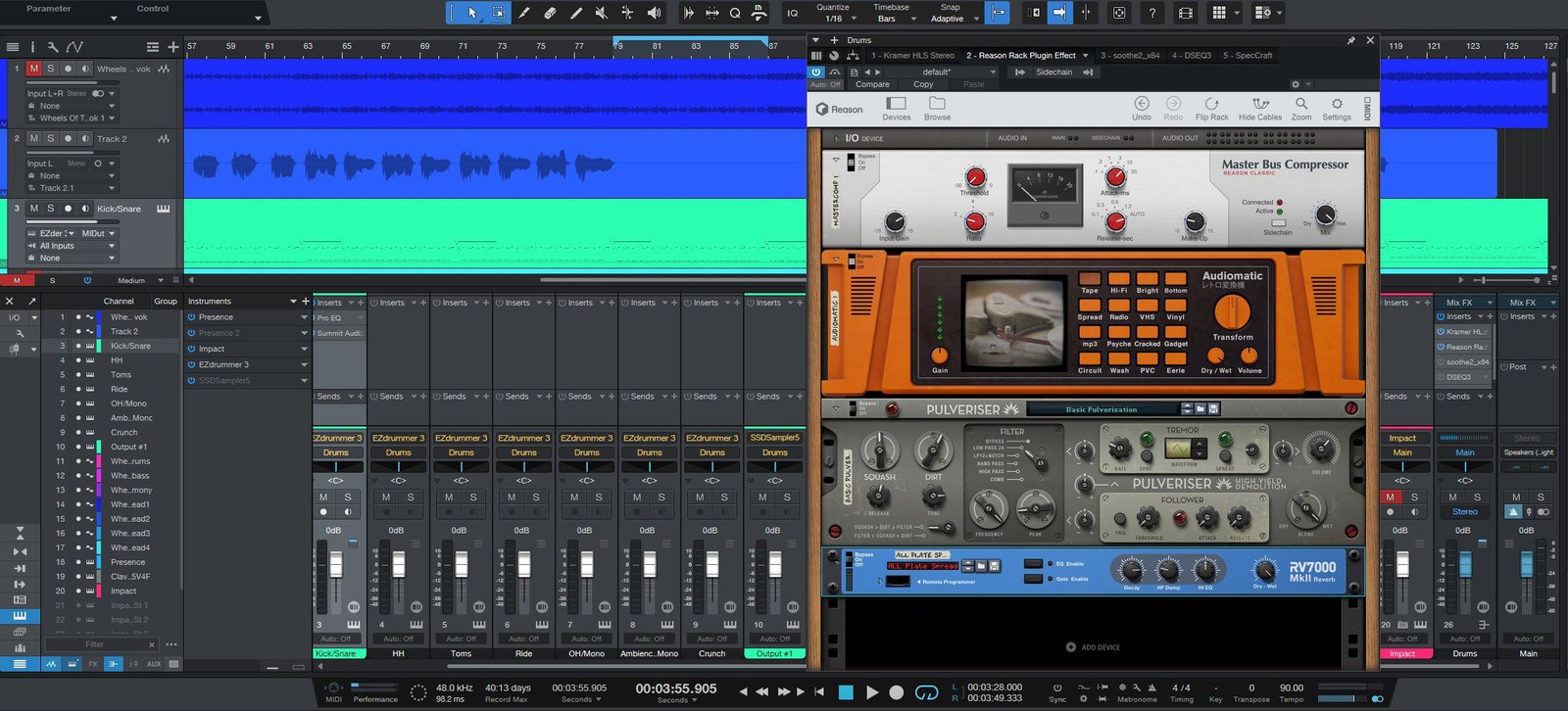Pin the Drums plugin window

click(x=1351, y=40)
